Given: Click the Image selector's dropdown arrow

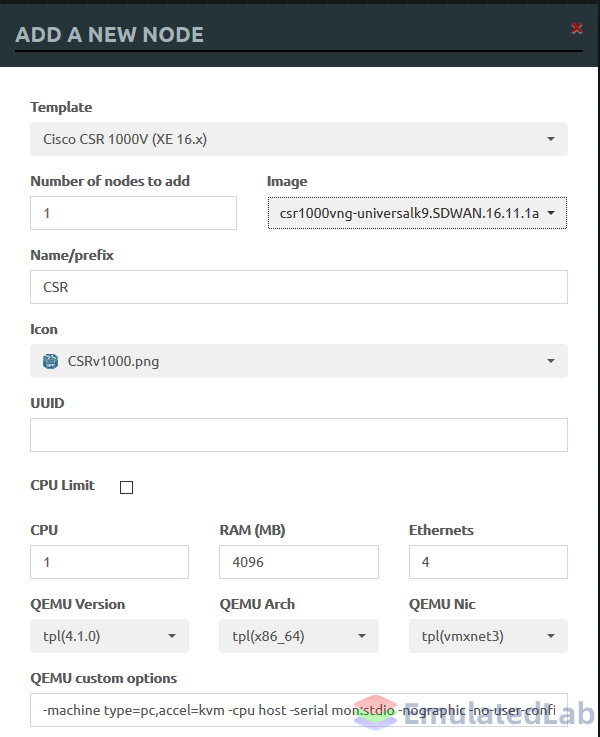Looking at the screenshot, I should point(551,213).
